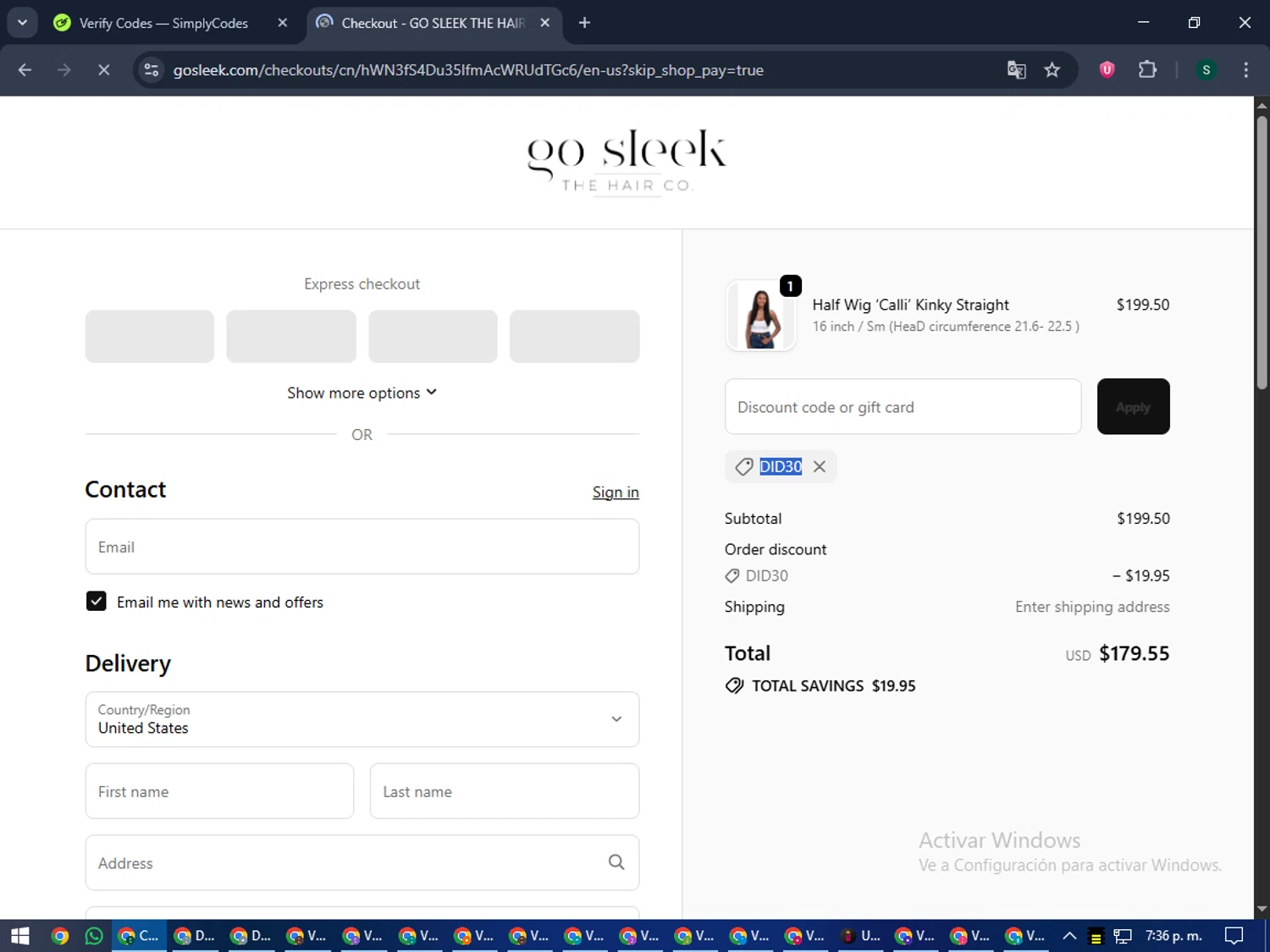Click the Last name field

[x=505, y=791]
